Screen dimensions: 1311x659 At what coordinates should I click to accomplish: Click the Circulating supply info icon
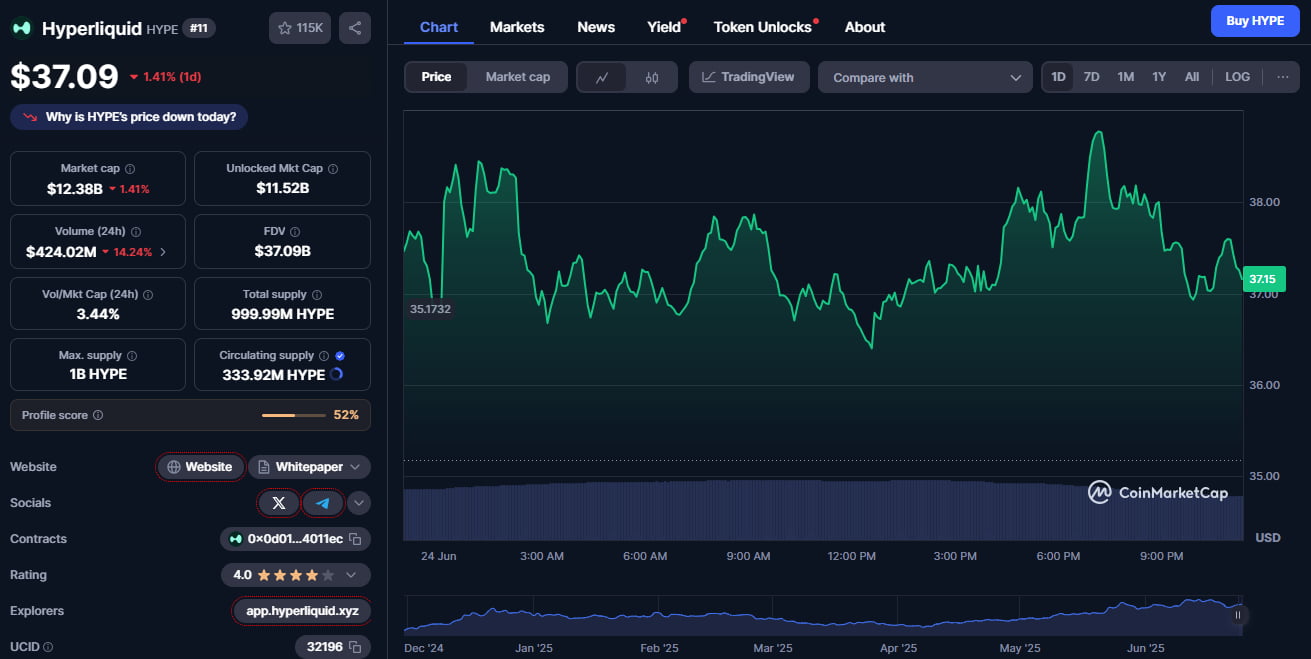point(324,356)
